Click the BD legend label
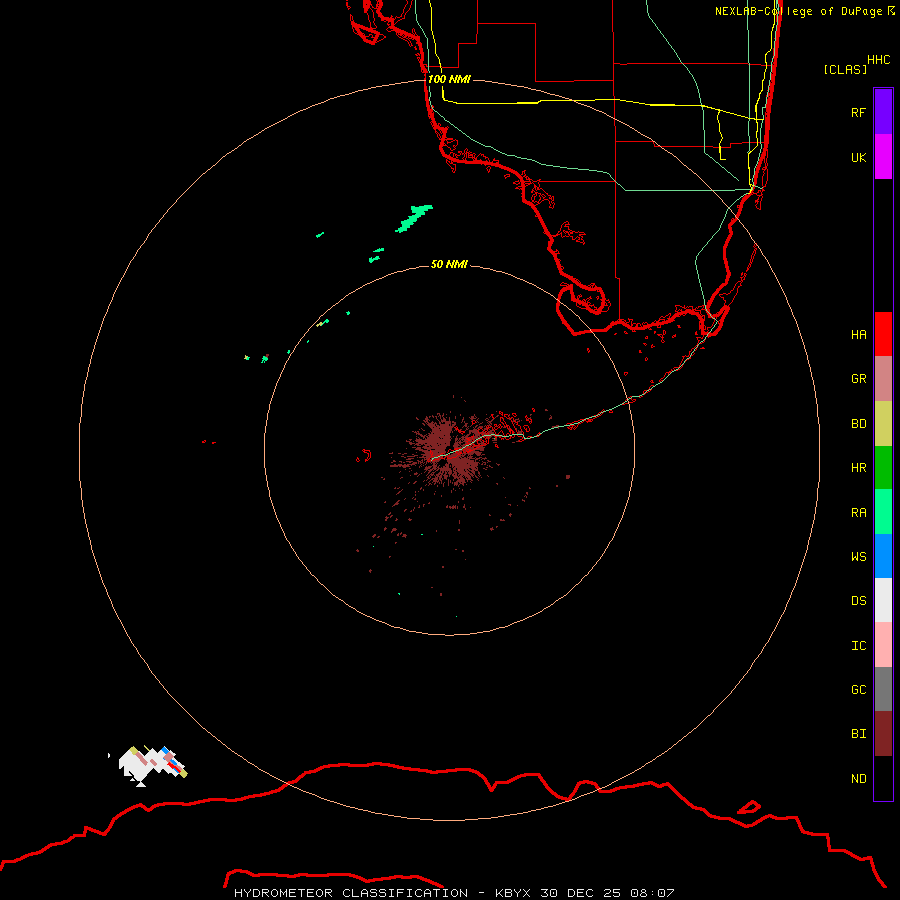 858,424
